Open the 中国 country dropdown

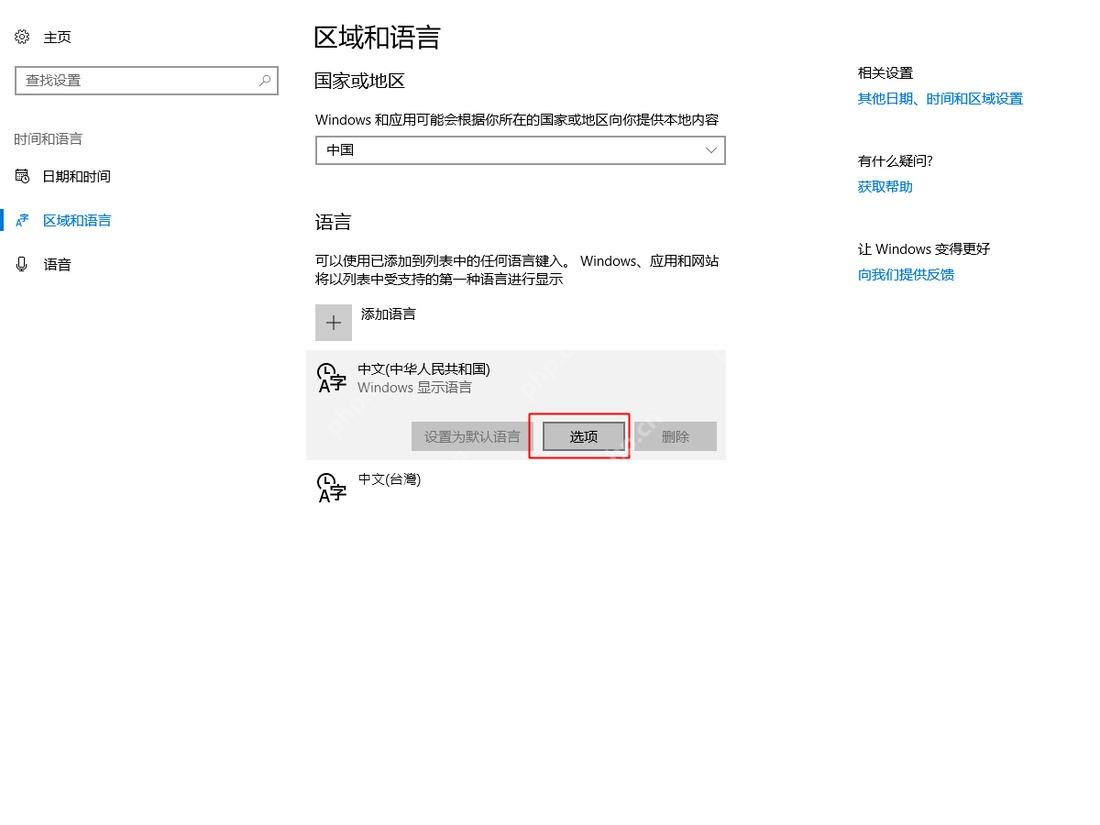tap(521, 150)
